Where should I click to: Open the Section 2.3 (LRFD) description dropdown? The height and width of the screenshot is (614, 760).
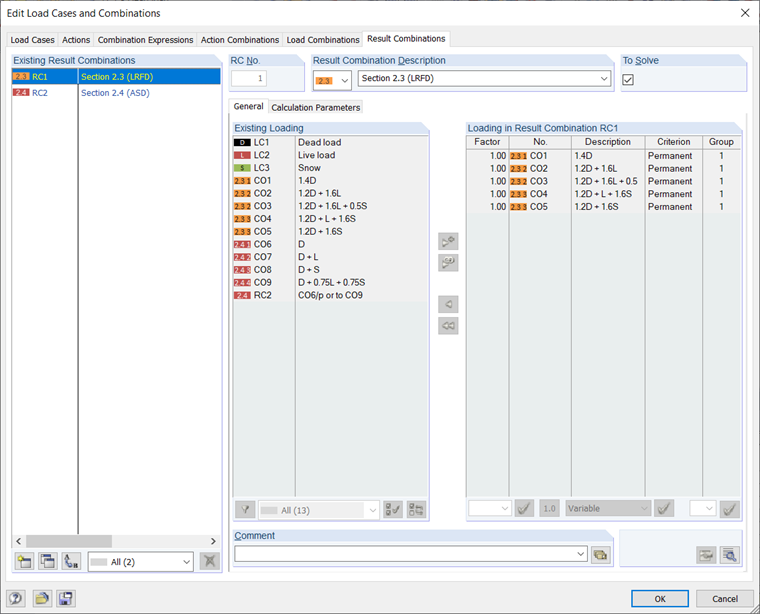(484, 79)
